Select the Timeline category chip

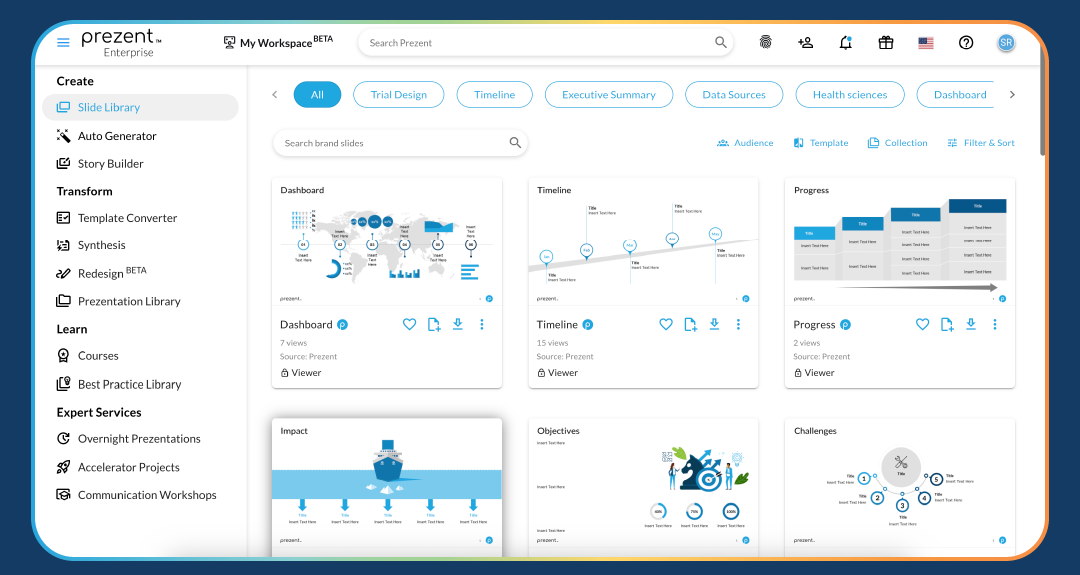click(x=495, y=94)
